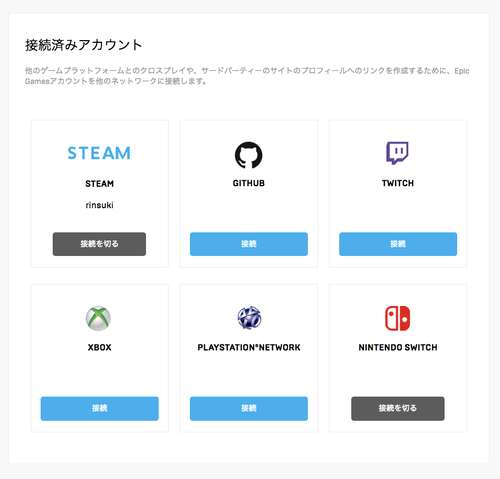Click the description paragraph mentioning Epic Games
The image size is (500, 479).
pos(247,76)
